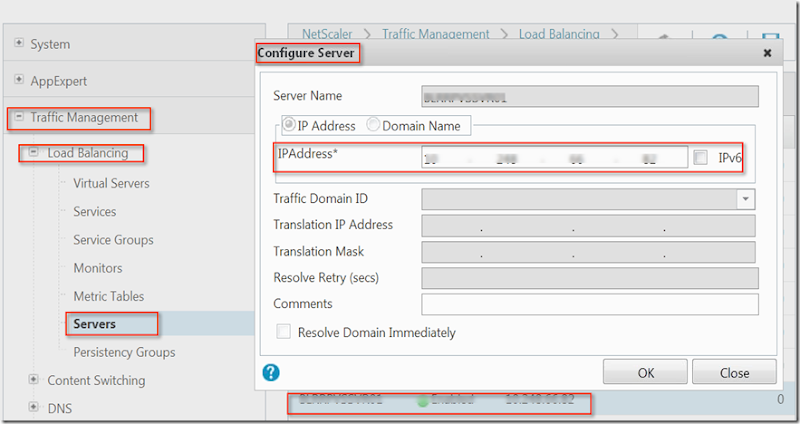Screen dimensions: 800x424
Task: Open Service Groups tree item
Action: coord(113,240)
